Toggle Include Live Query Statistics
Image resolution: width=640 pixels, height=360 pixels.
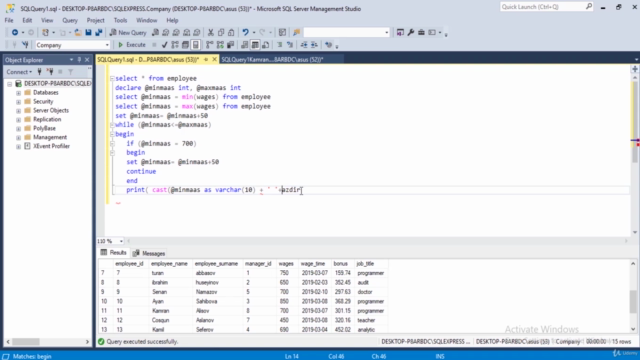220,45
